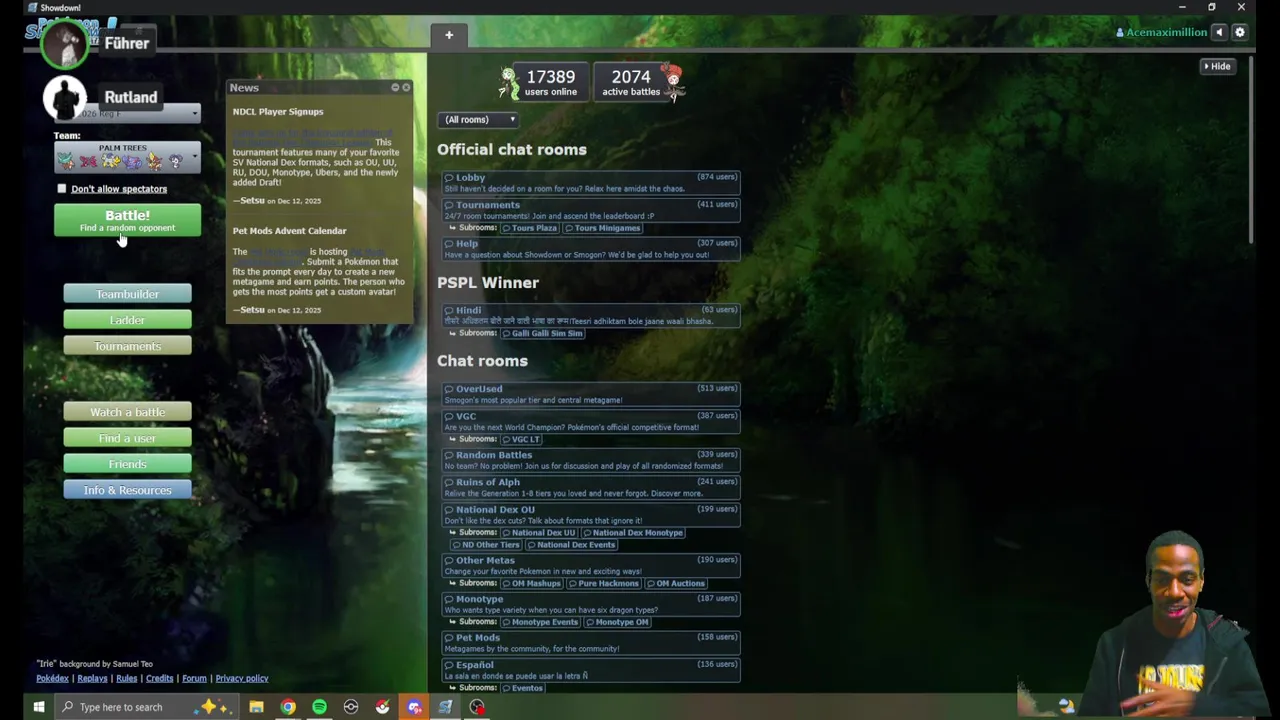This screenshot has height=720, width=1280.
Task: Click the plus tab to join rooms
Action: tap(449, 35)
